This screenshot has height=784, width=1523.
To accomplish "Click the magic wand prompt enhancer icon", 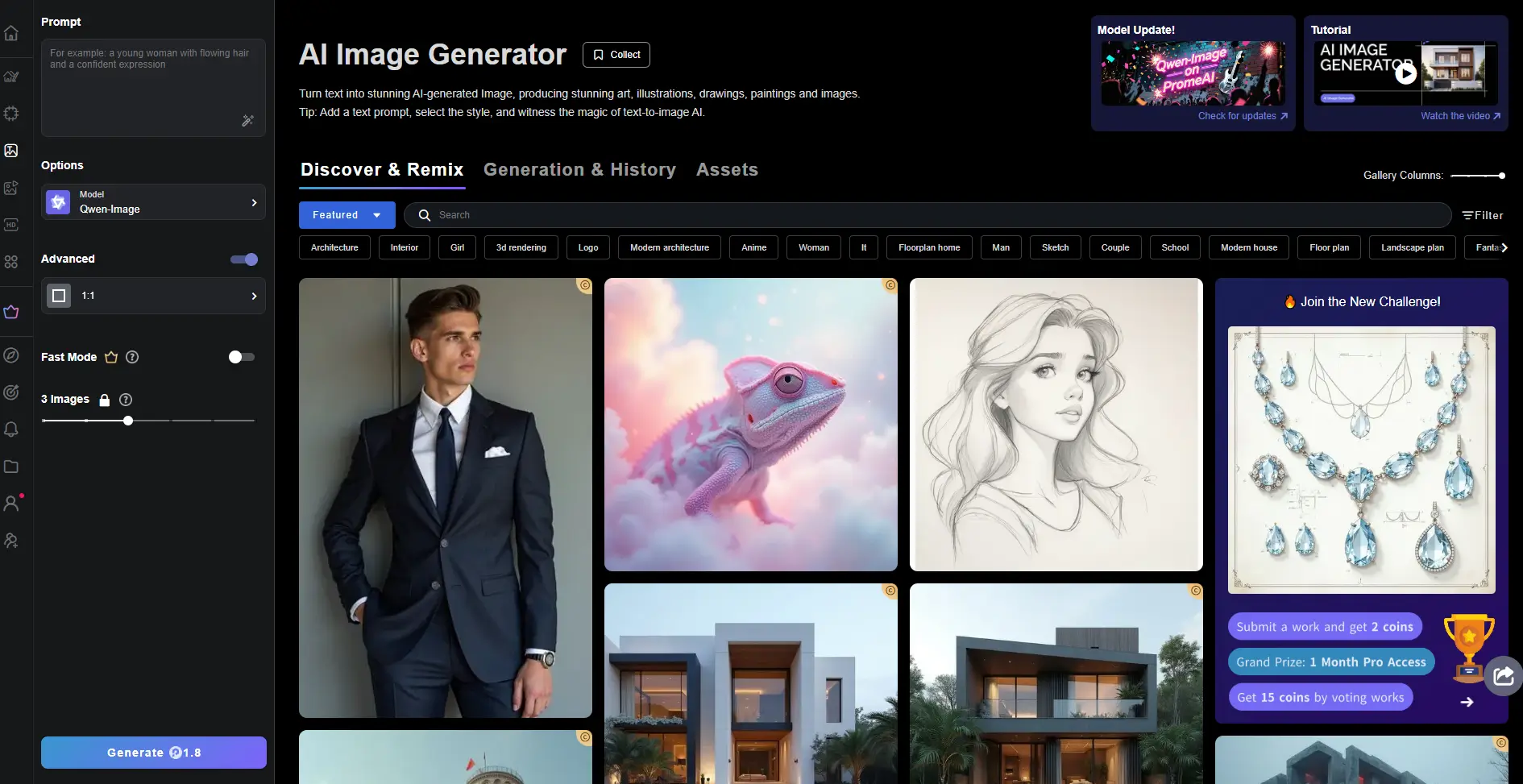I will pyautogui.click(x=247, y=121).
